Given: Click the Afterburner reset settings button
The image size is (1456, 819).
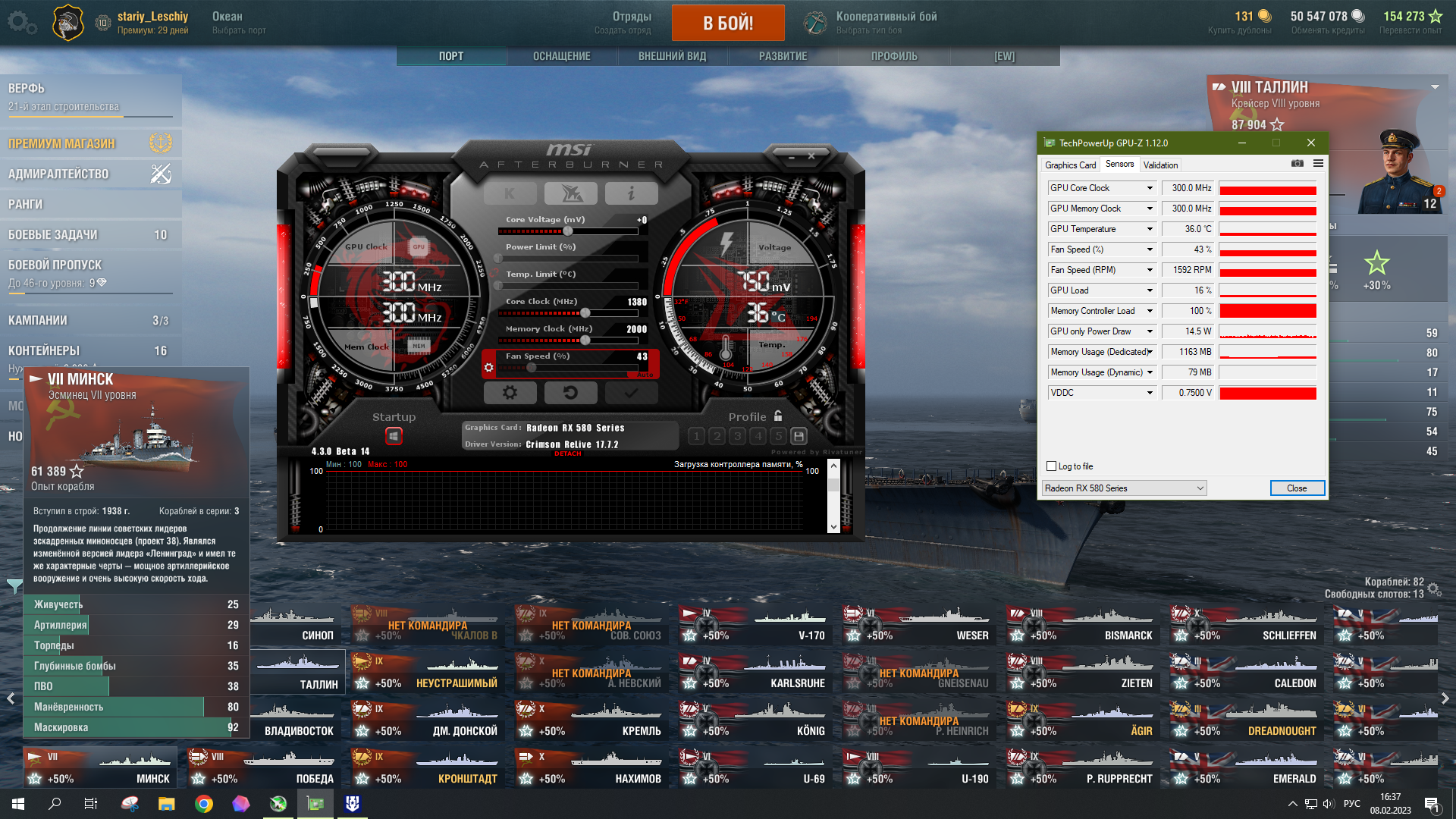Looking at the screenshot, I should coord(570,393).
